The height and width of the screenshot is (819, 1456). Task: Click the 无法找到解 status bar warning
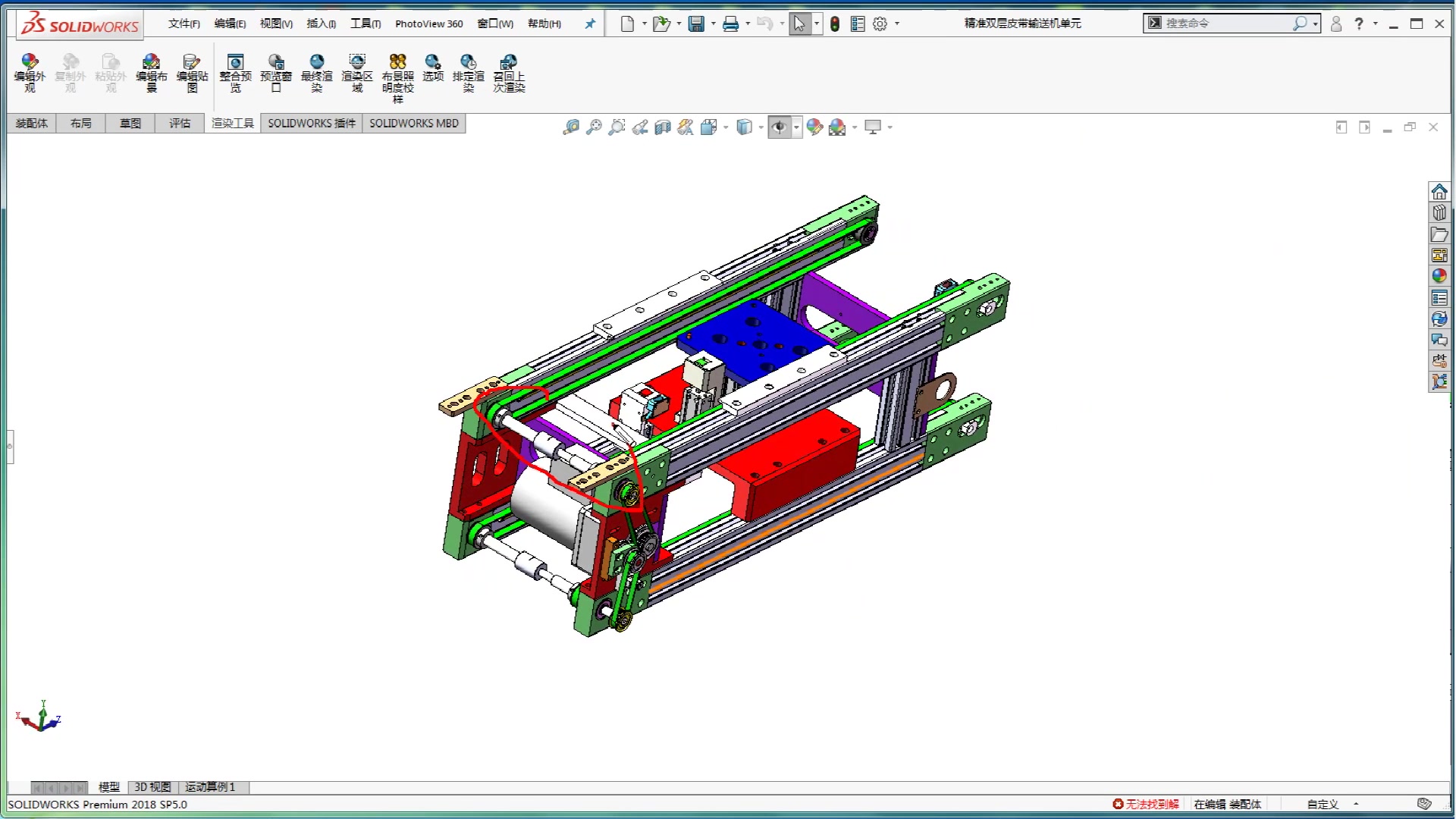tap(1147, 804)
